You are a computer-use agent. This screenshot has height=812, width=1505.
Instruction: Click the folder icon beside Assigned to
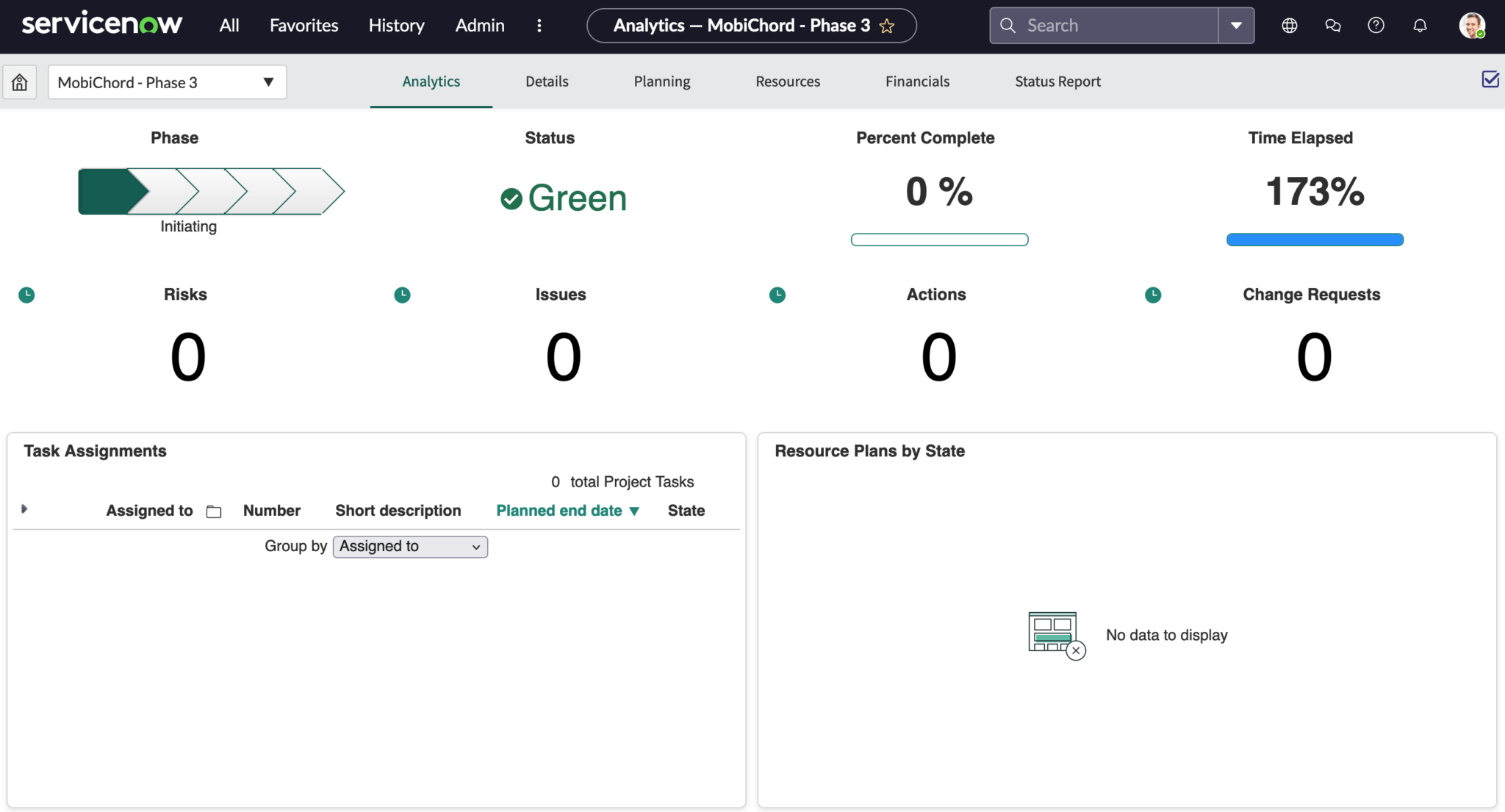[x=213, y=510]
